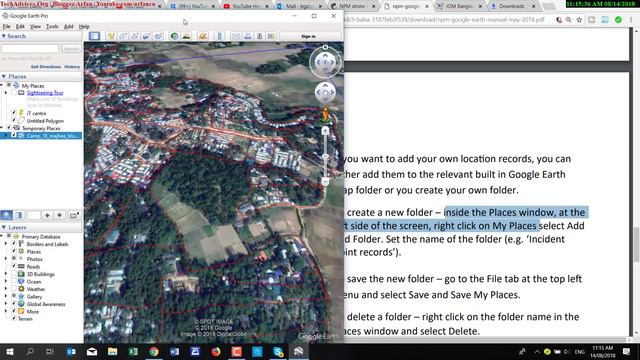640x360 pixels.
Task: Enable the 3D Buildings layer checkbox
Action: [13, 274]
